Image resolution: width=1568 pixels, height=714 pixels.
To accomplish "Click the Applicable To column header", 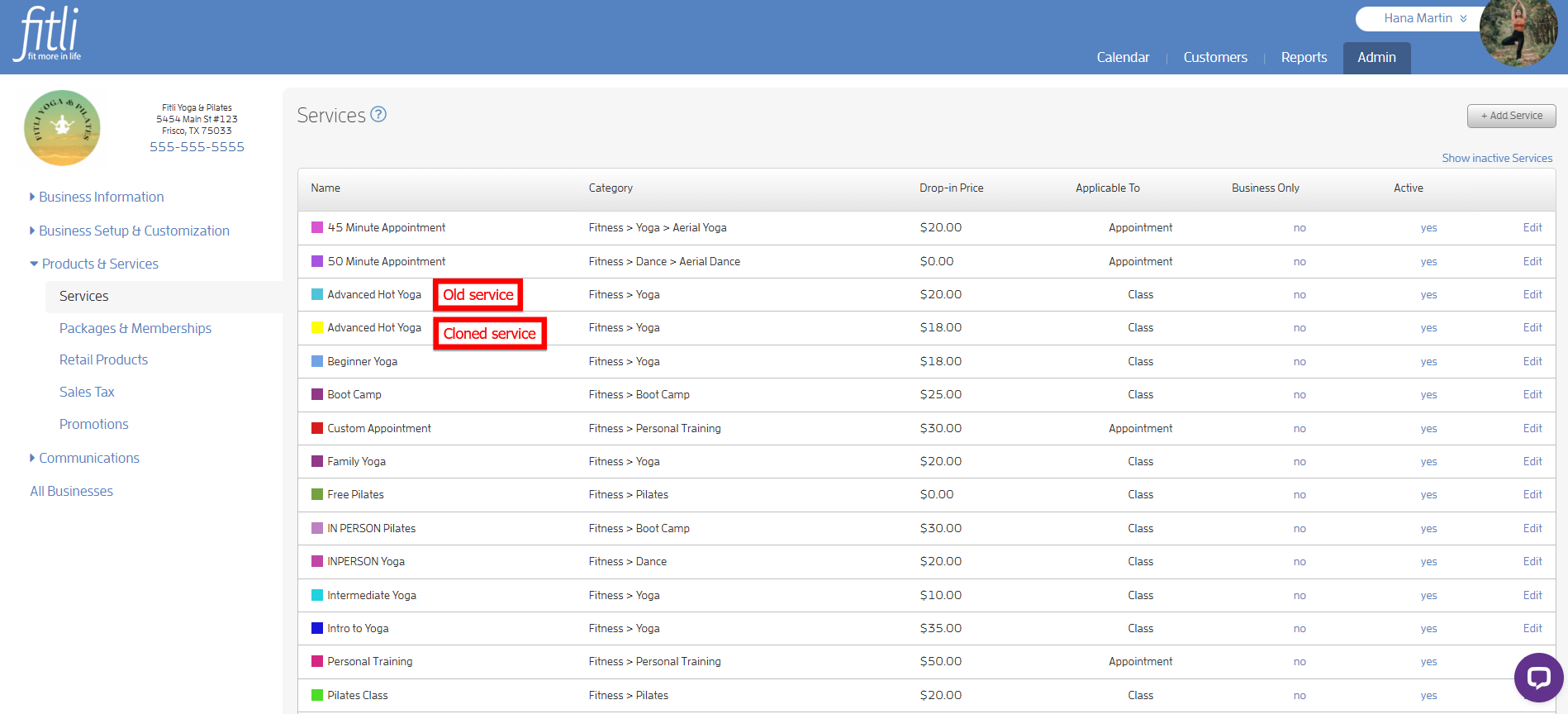I will pyautogui.click(x=1107, y=188).
